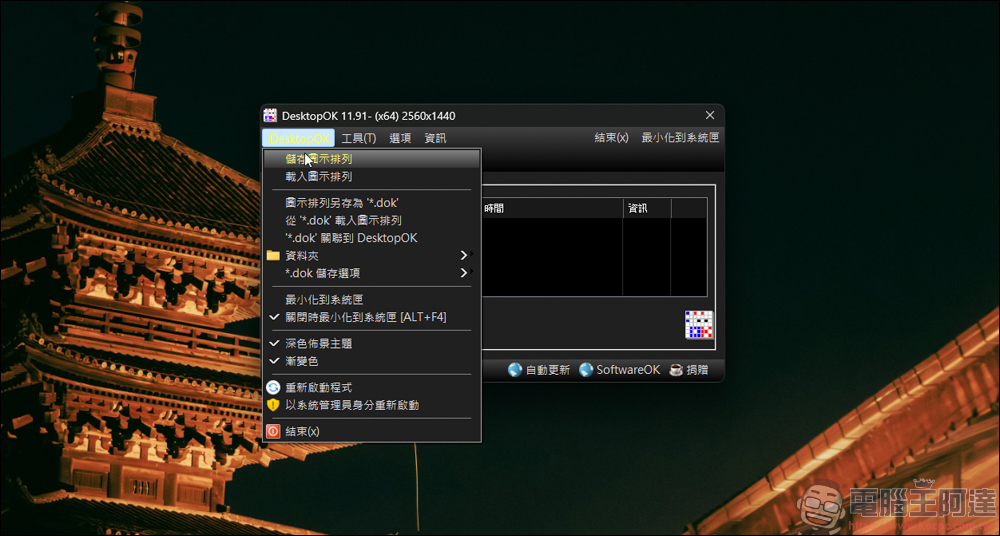Open the 選項 menu
Screen dimensions: 1000x536
point(401,138)
